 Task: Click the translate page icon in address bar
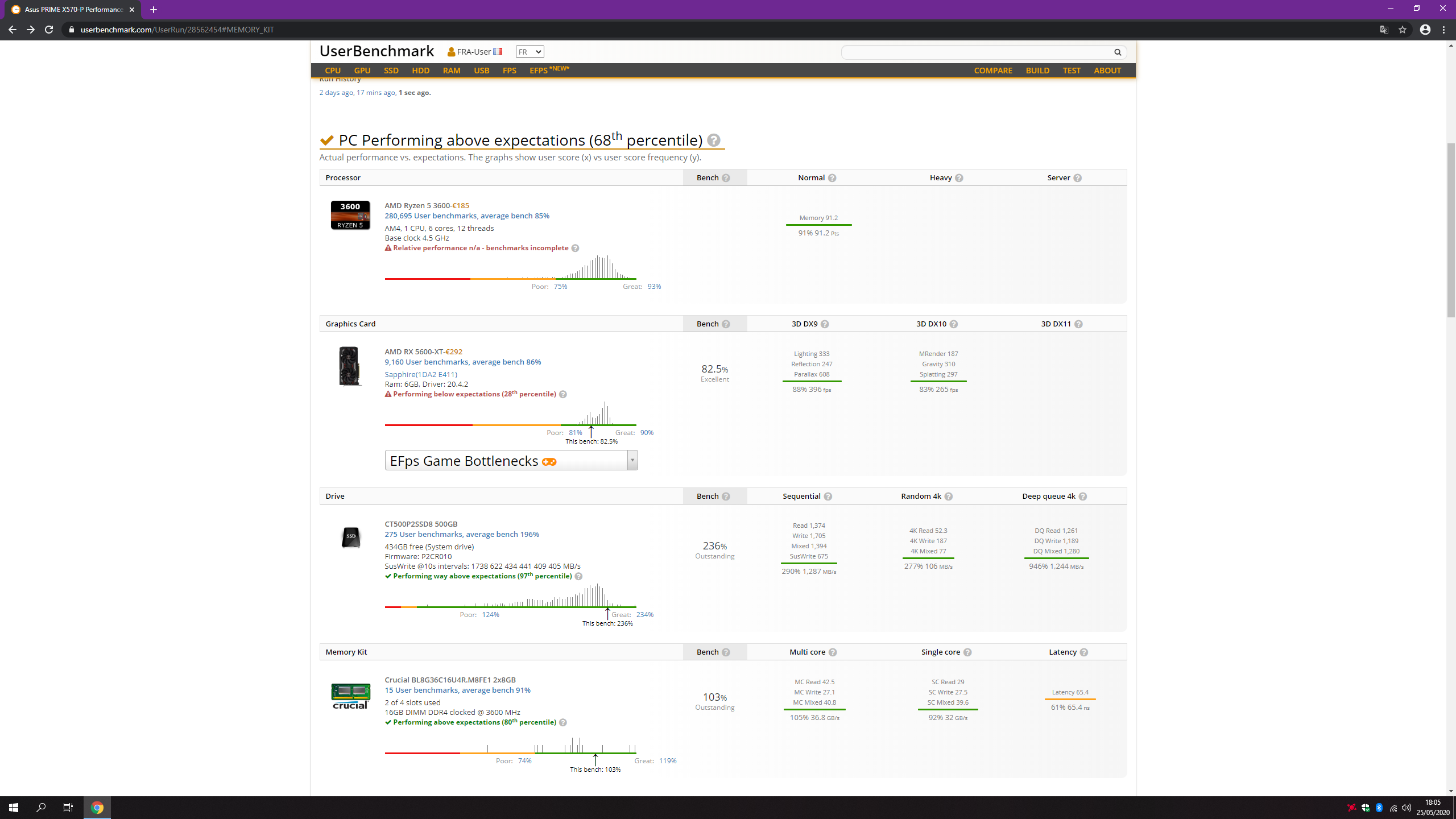[x=1384, y=30]
